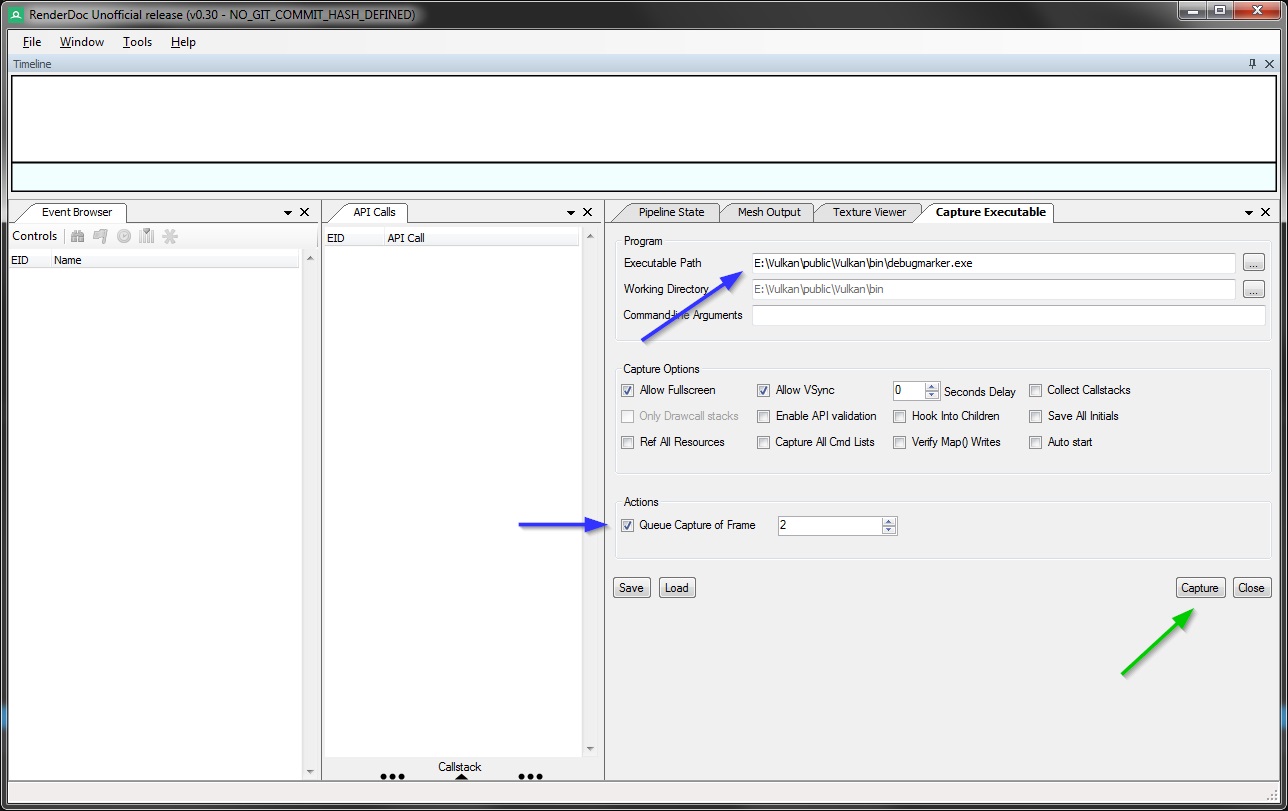
Task: Click the Seconds Delay number field
Action: pyautogui.click(x=909, y=390)
